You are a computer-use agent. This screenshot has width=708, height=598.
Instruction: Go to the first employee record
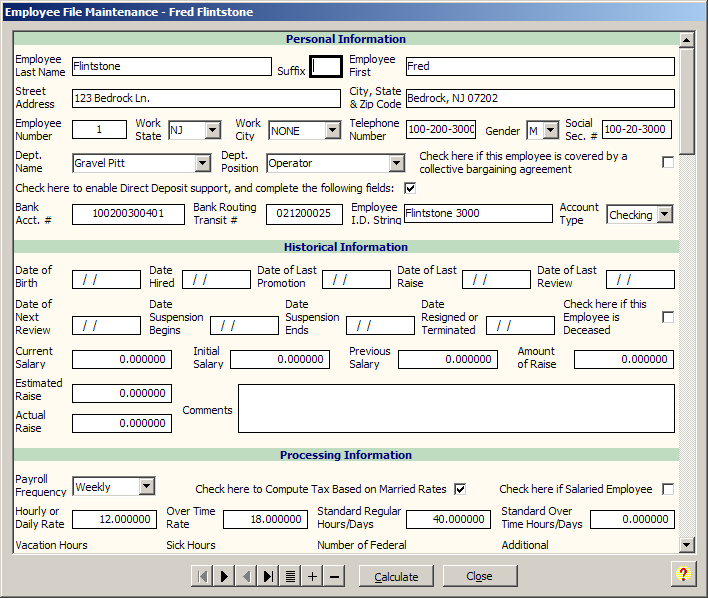point(202,576)
